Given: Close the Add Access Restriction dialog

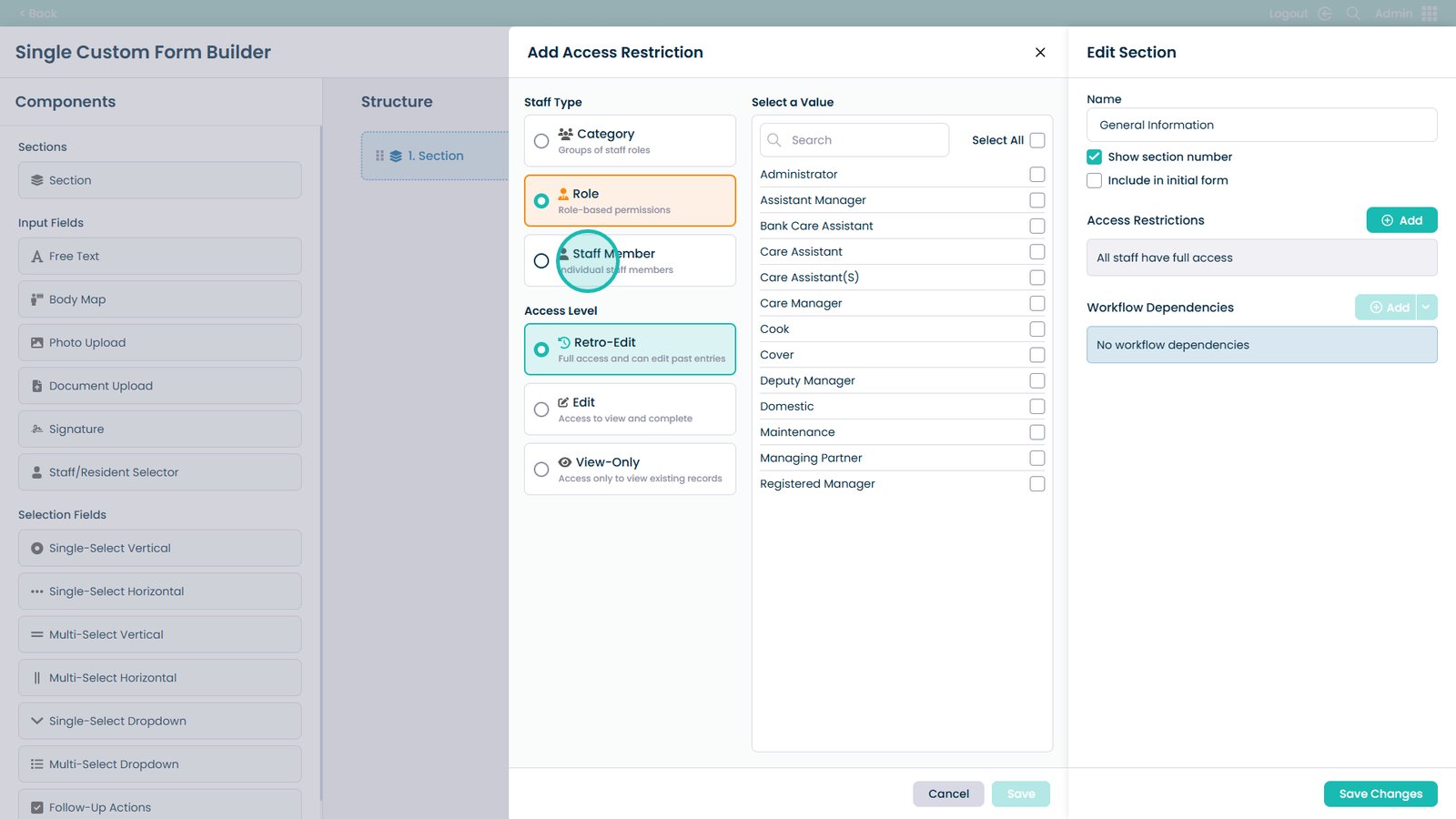Looking at the screenshot, I should coord(1040,53).
